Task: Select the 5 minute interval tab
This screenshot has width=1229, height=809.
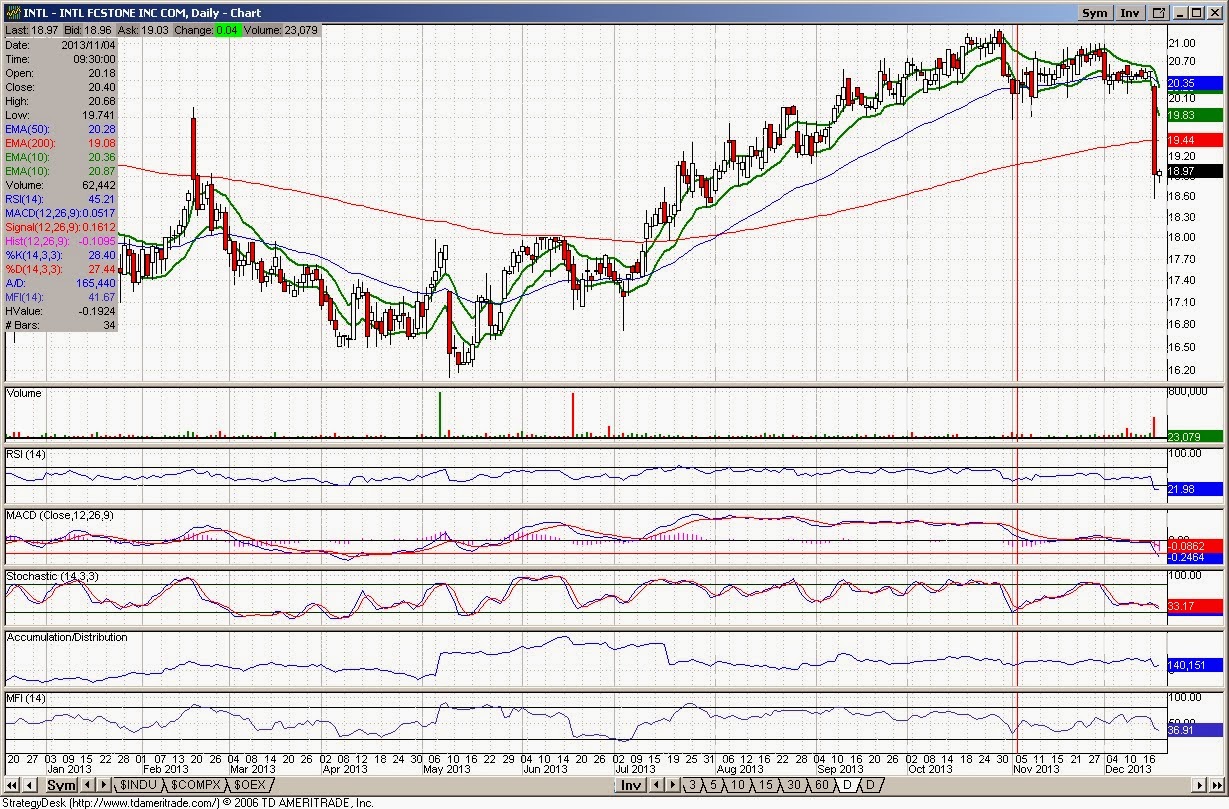Action: [711, 786]
